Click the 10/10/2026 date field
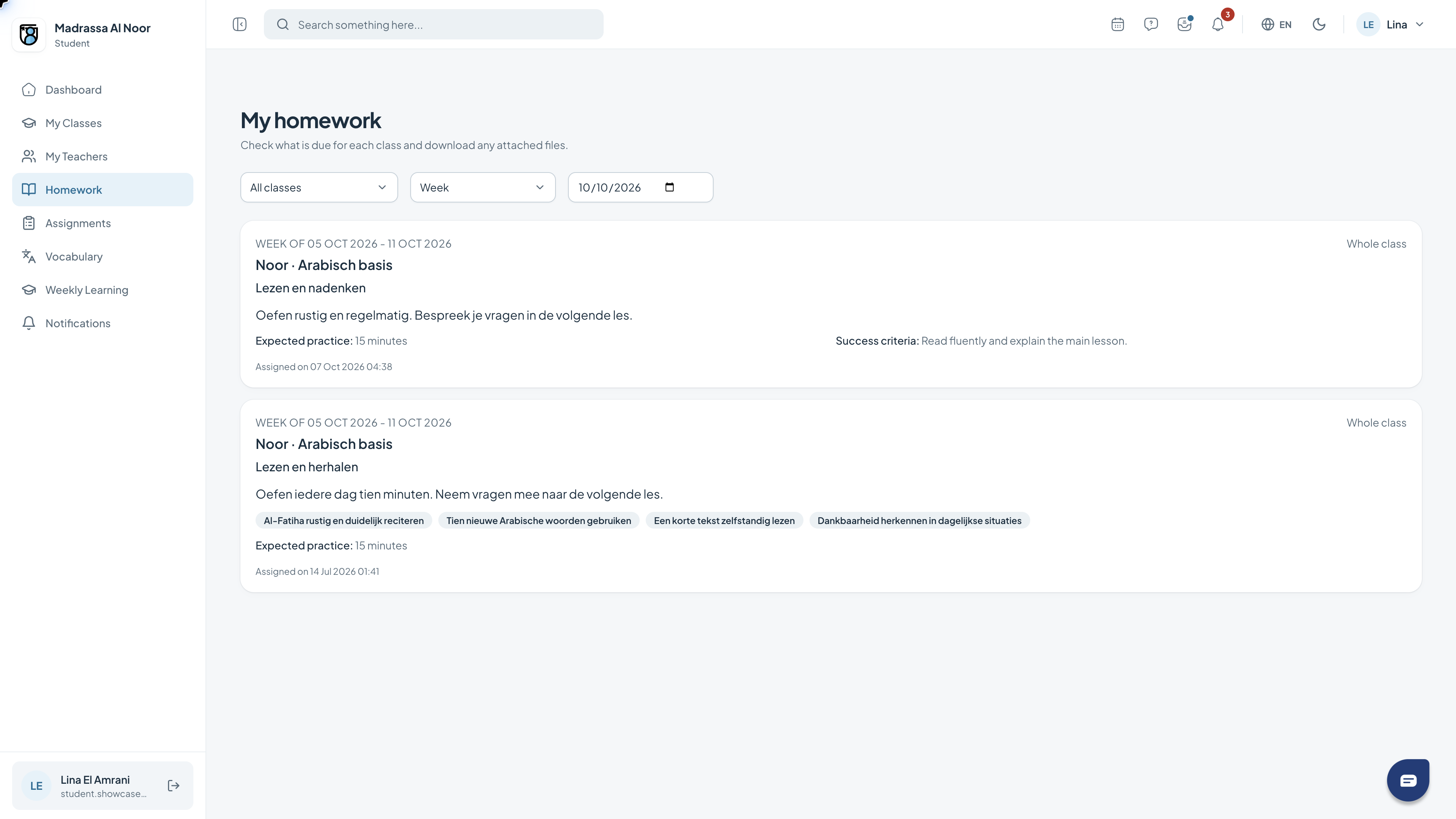The height and width of the screenshot is (819, 1456). click(x=640, y=188)
